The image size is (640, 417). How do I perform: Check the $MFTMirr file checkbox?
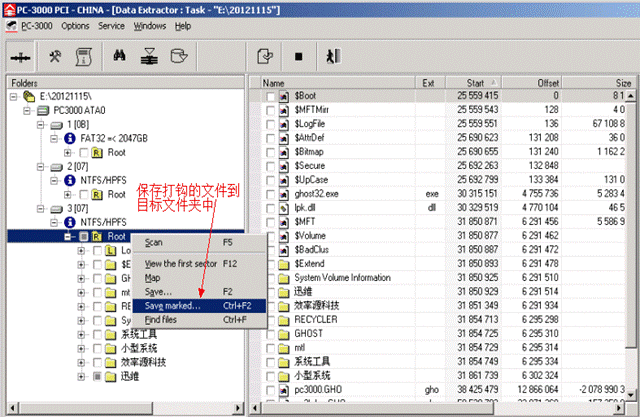[x=270, y=111]
